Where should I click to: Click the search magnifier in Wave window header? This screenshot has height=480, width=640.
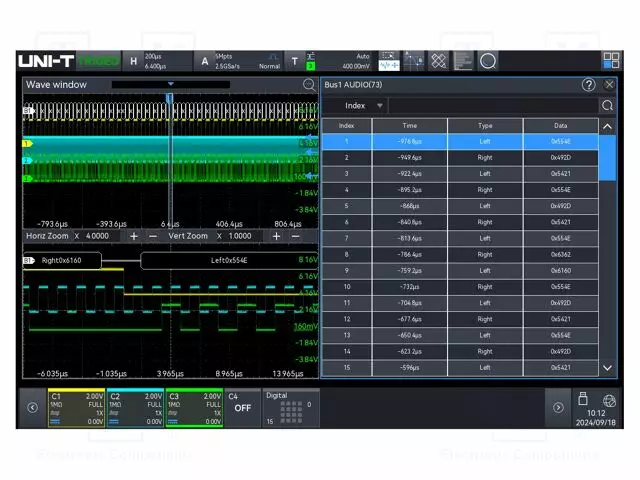click(310, 85)
